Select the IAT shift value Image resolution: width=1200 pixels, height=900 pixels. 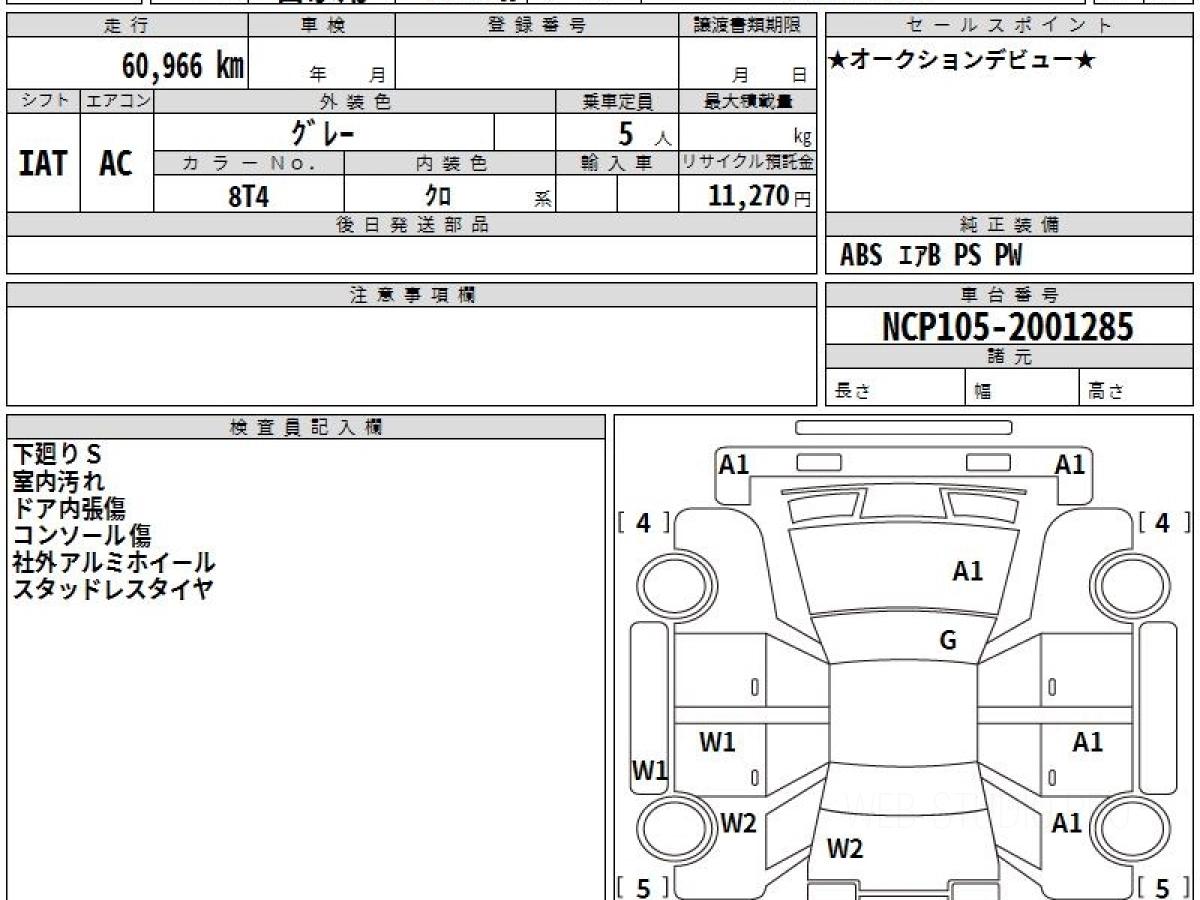(43, 163)
